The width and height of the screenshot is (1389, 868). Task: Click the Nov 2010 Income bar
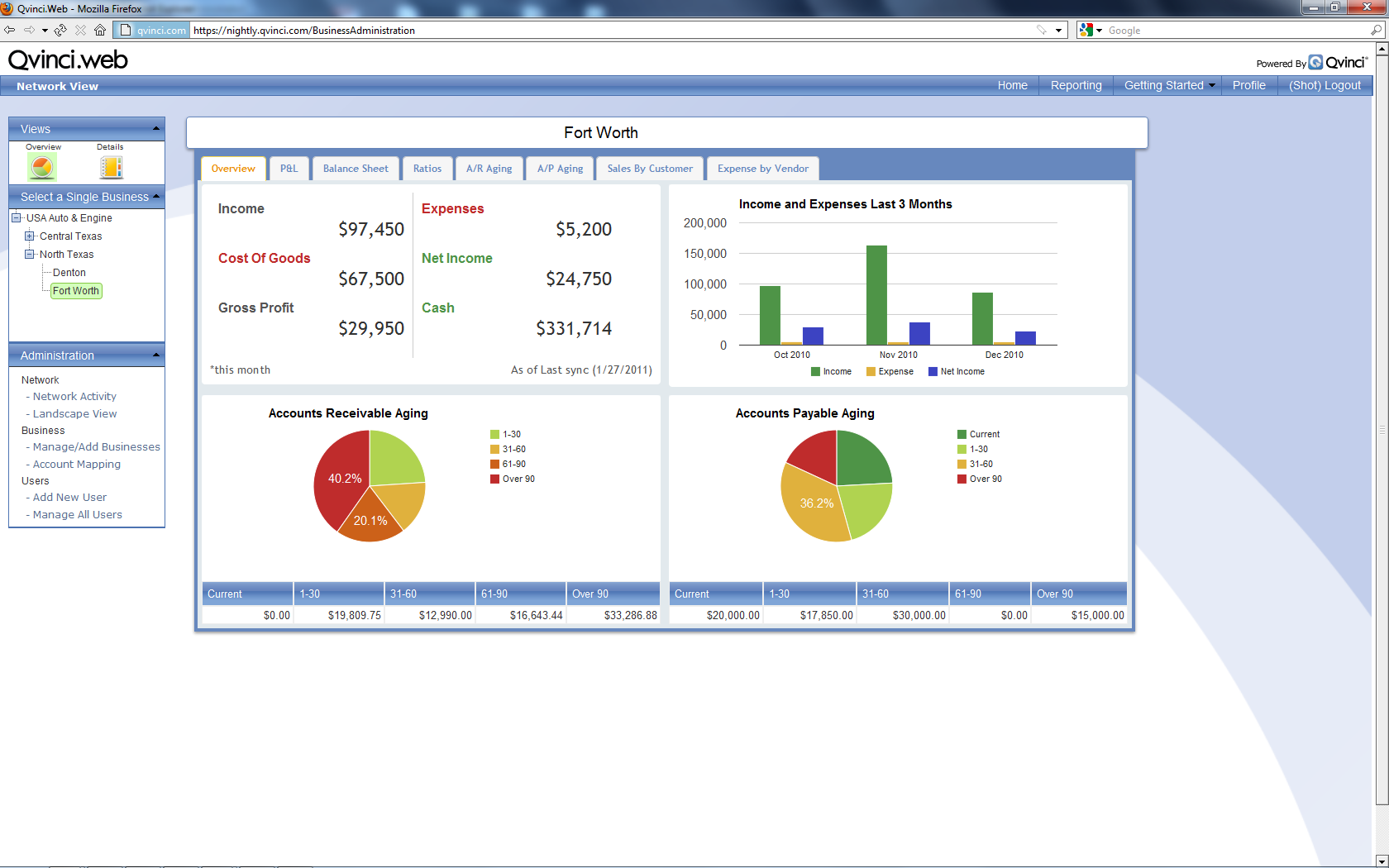point(876,295)
